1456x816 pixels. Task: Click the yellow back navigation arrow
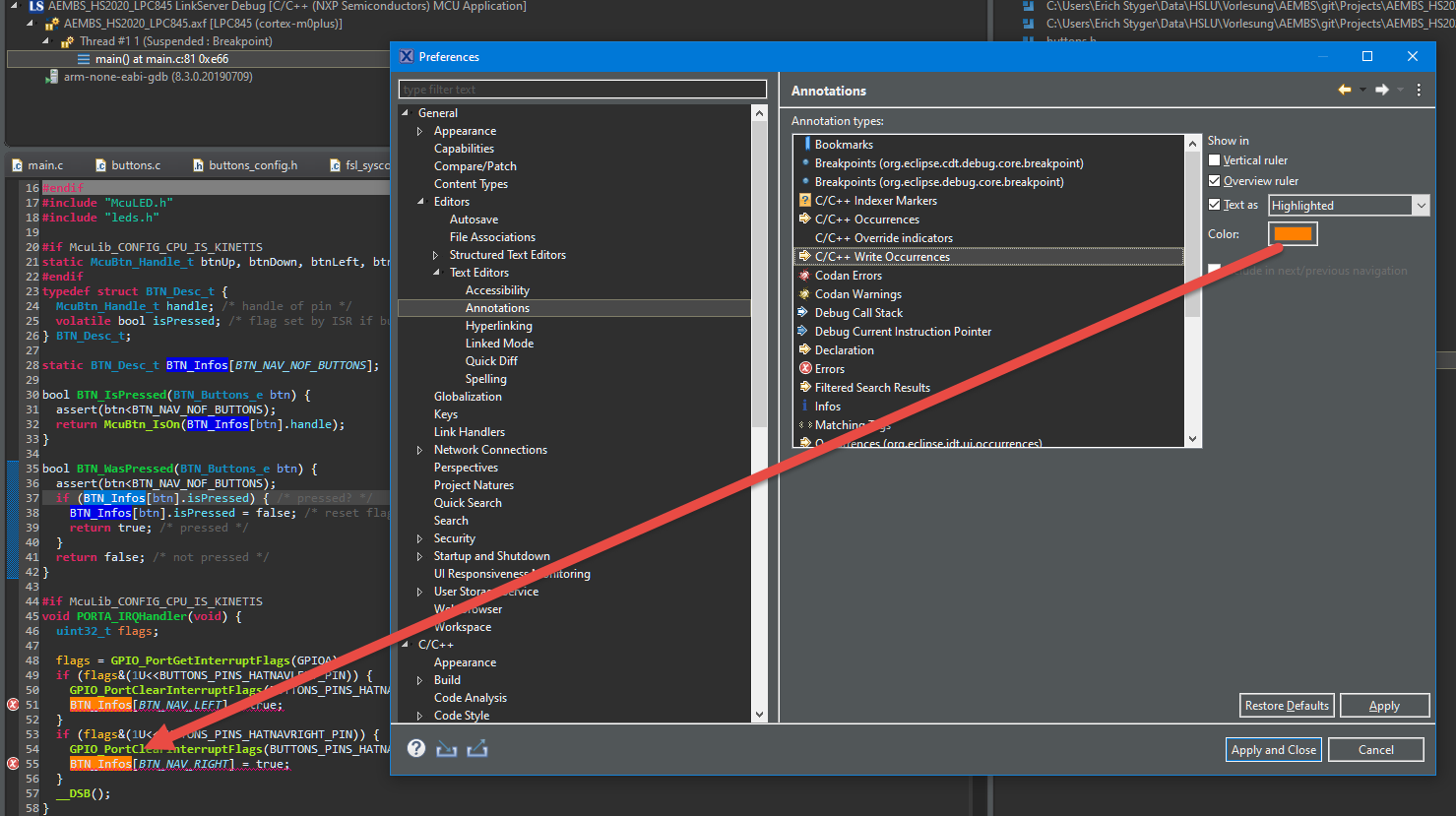[1345, 90]
